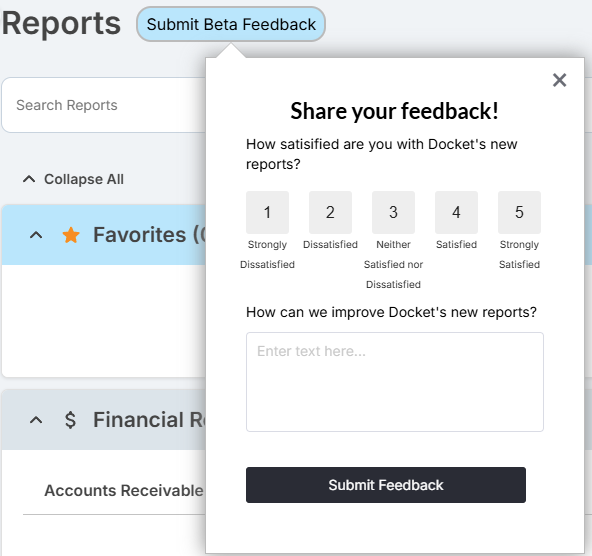Close the feedback popup with X icon
This screenshot has height=556, width=592.
pos(559,80)
